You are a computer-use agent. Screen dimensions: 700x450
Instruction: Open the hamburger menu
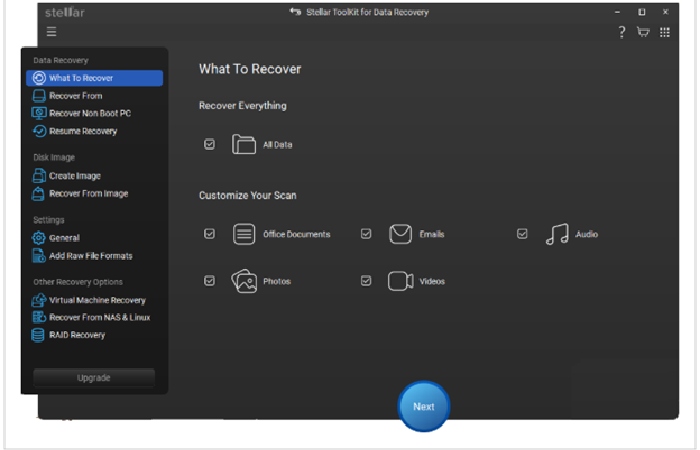[x=51, y=32]
